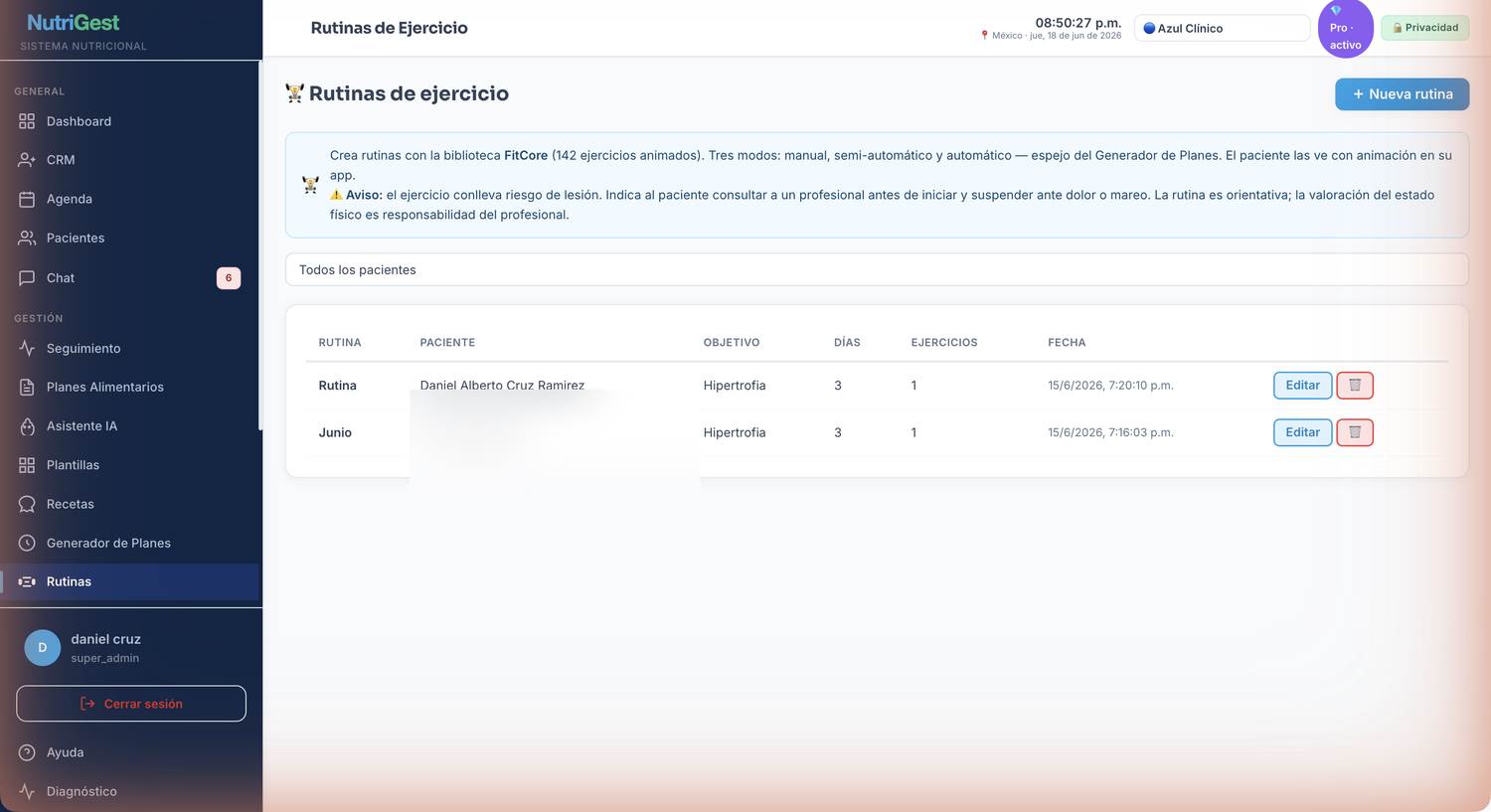Open the Diagnóstico pulse icon
Viewport: 1491px width, 812px height.
(27, 791)
